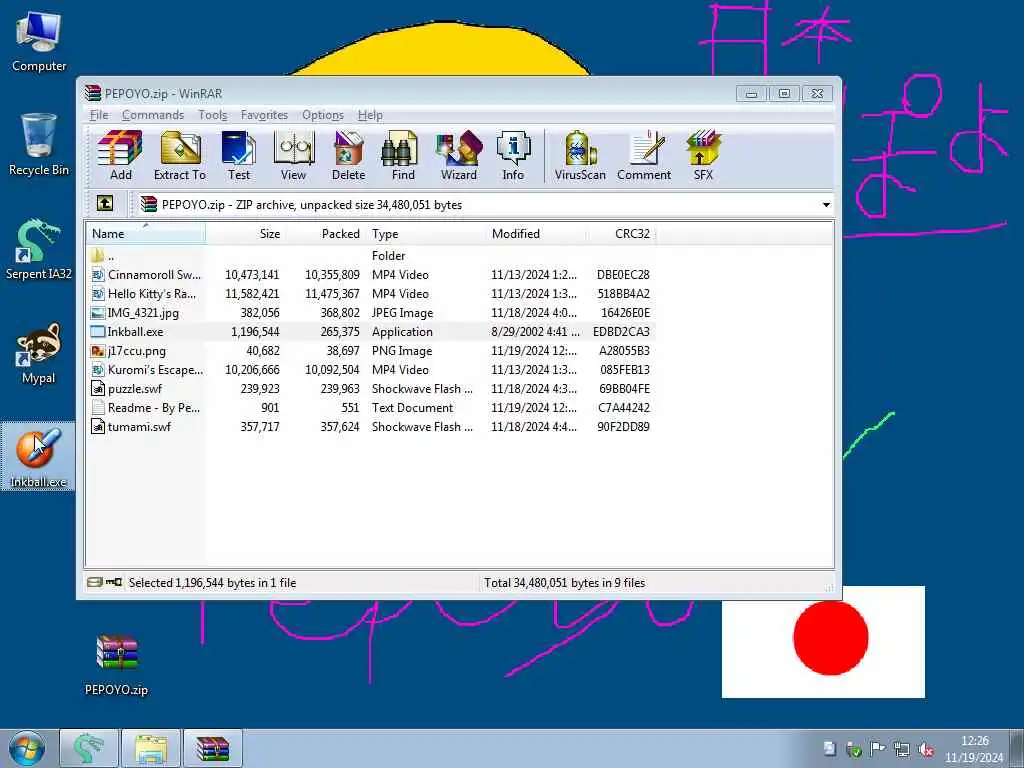1024x768 pixels.
Task: Select the Mypal desktop shortcut
Action: click(x=39, y=353)
